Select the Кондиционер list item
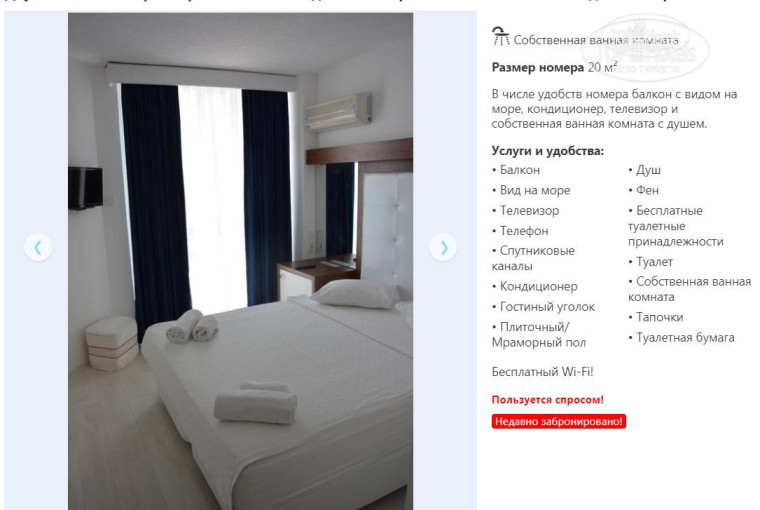The image size is (760, 510). pos(535,287)
